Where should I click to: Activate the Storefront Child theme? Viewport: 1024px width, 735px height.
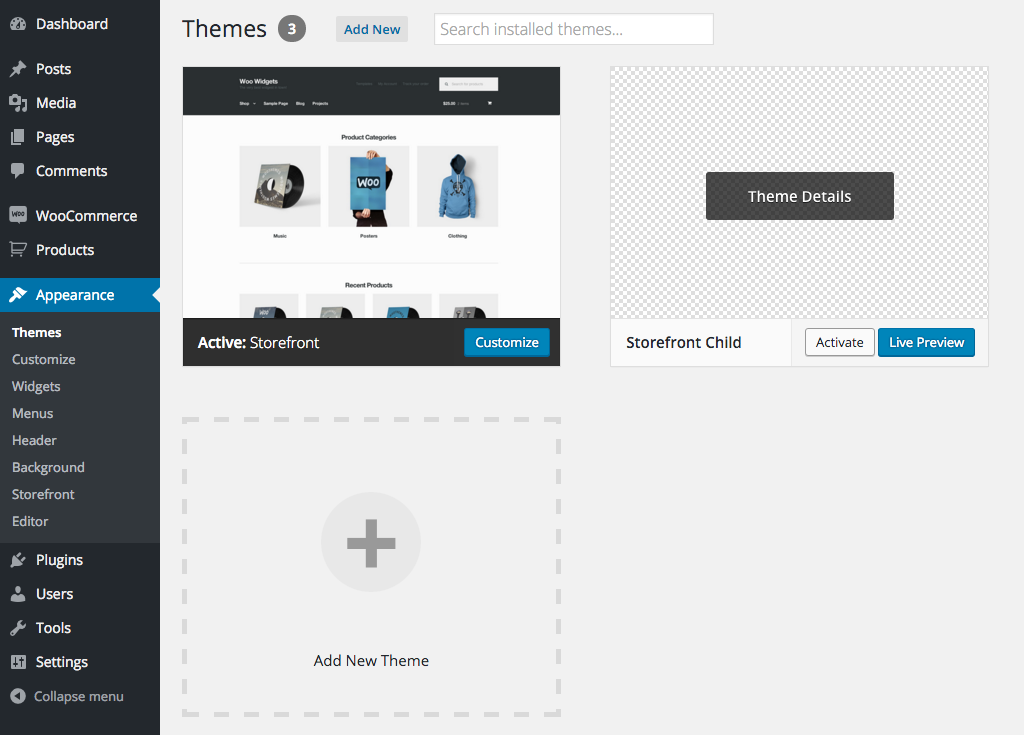point(839,342)
